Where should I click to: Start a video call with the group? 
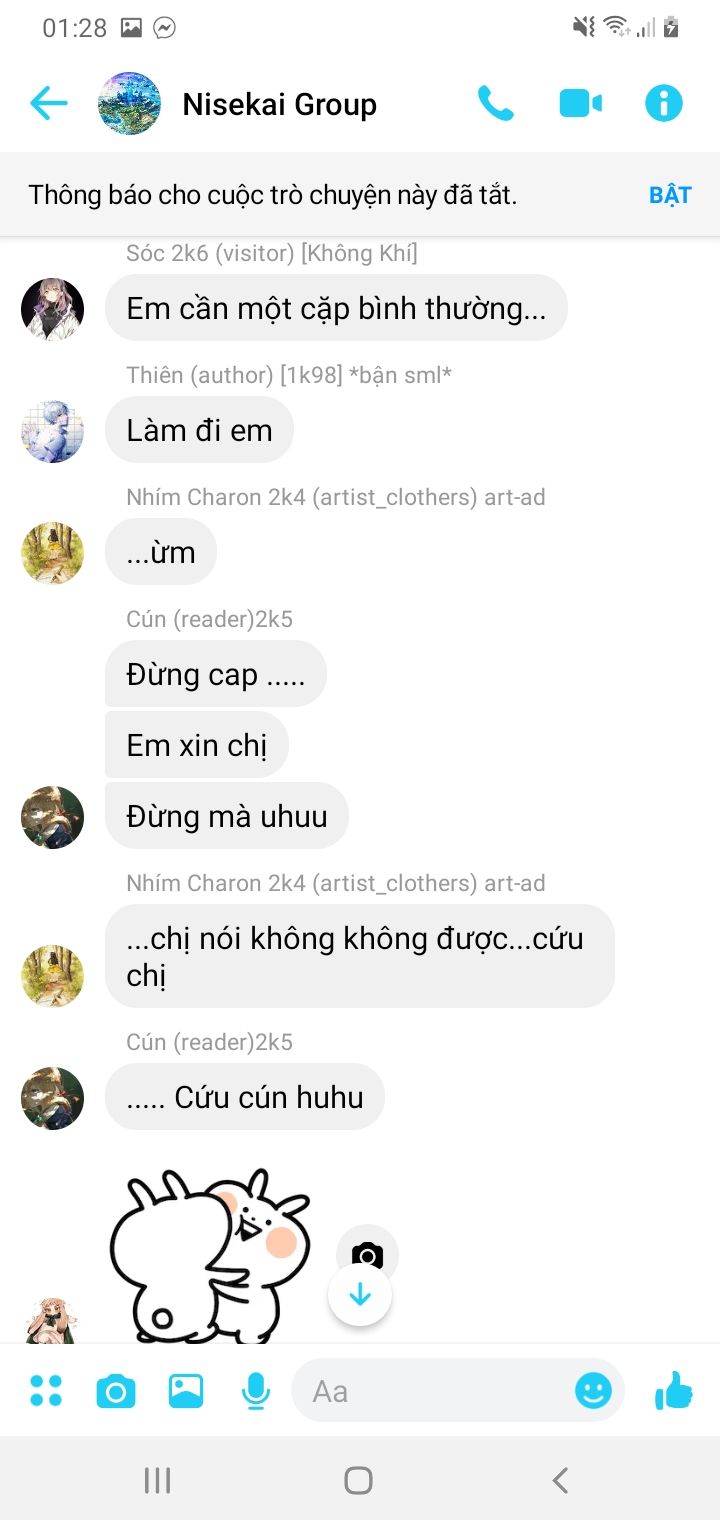pyautogui.click(x=580, y=103)
